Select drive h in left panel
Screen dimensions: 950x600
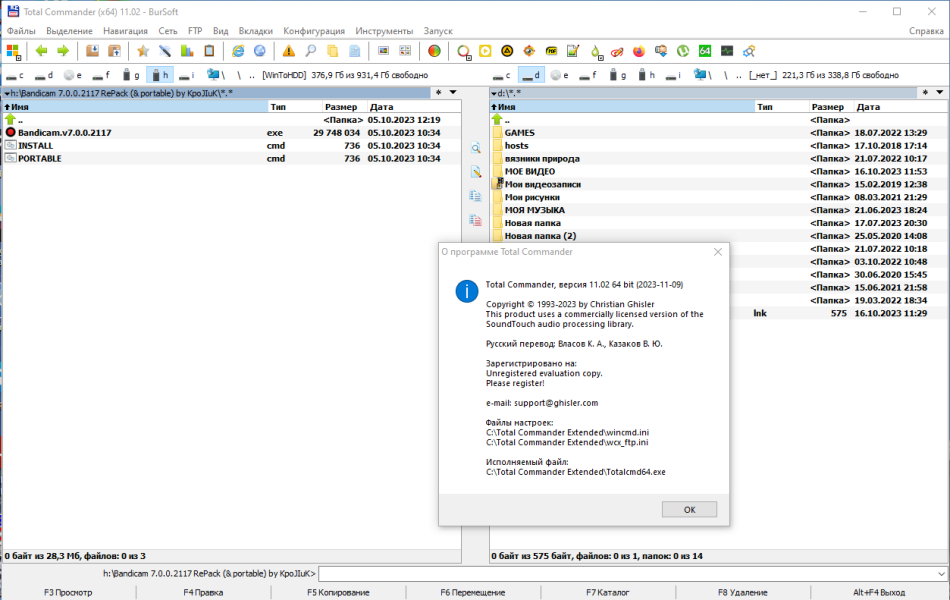point(160,75)
